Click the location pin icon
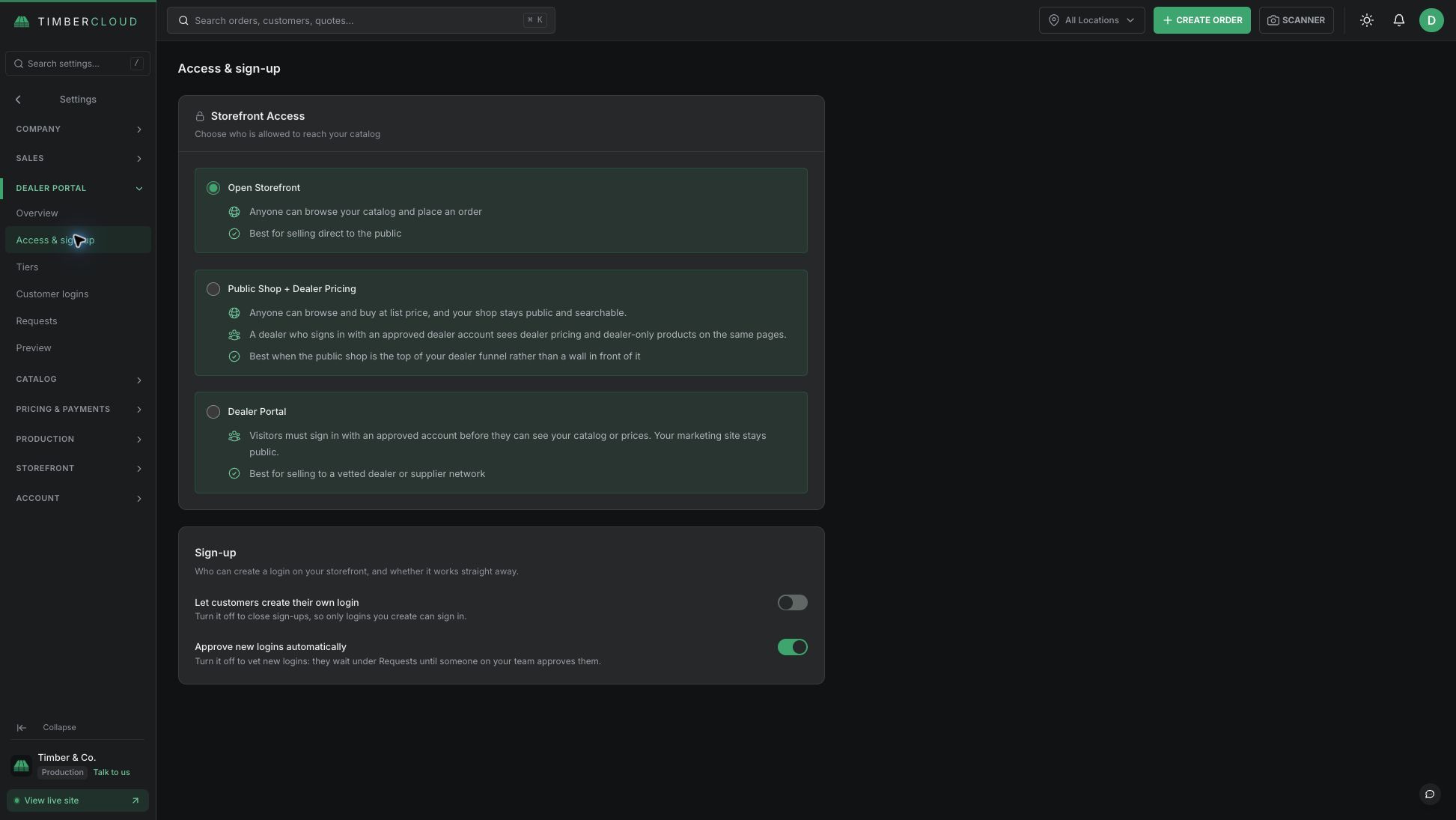Image resolution: width=1456 pixels, height=820 pixels. coord(1053,20)
